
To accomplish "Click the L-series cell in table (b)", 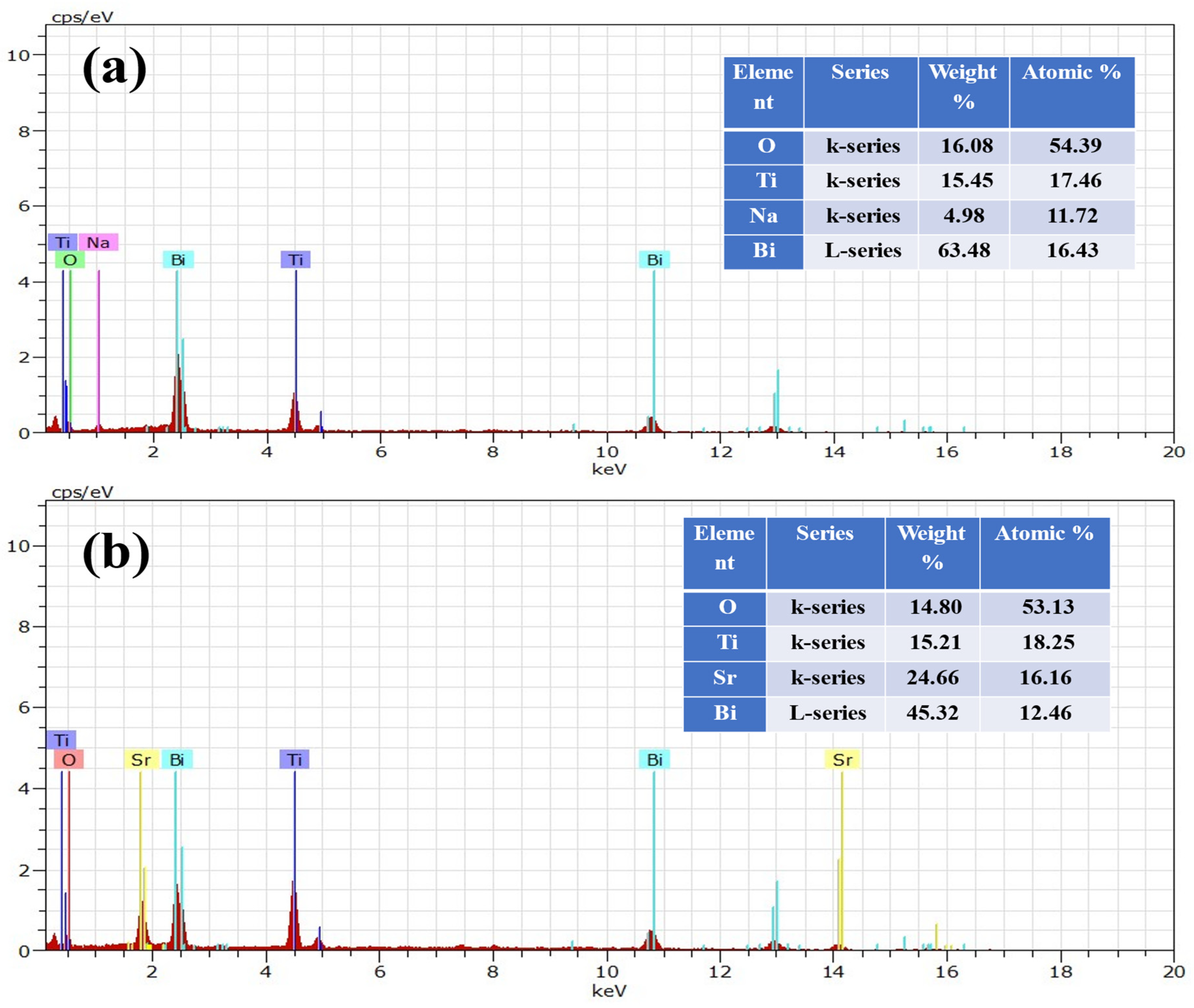I will click(x=827, y=713).
